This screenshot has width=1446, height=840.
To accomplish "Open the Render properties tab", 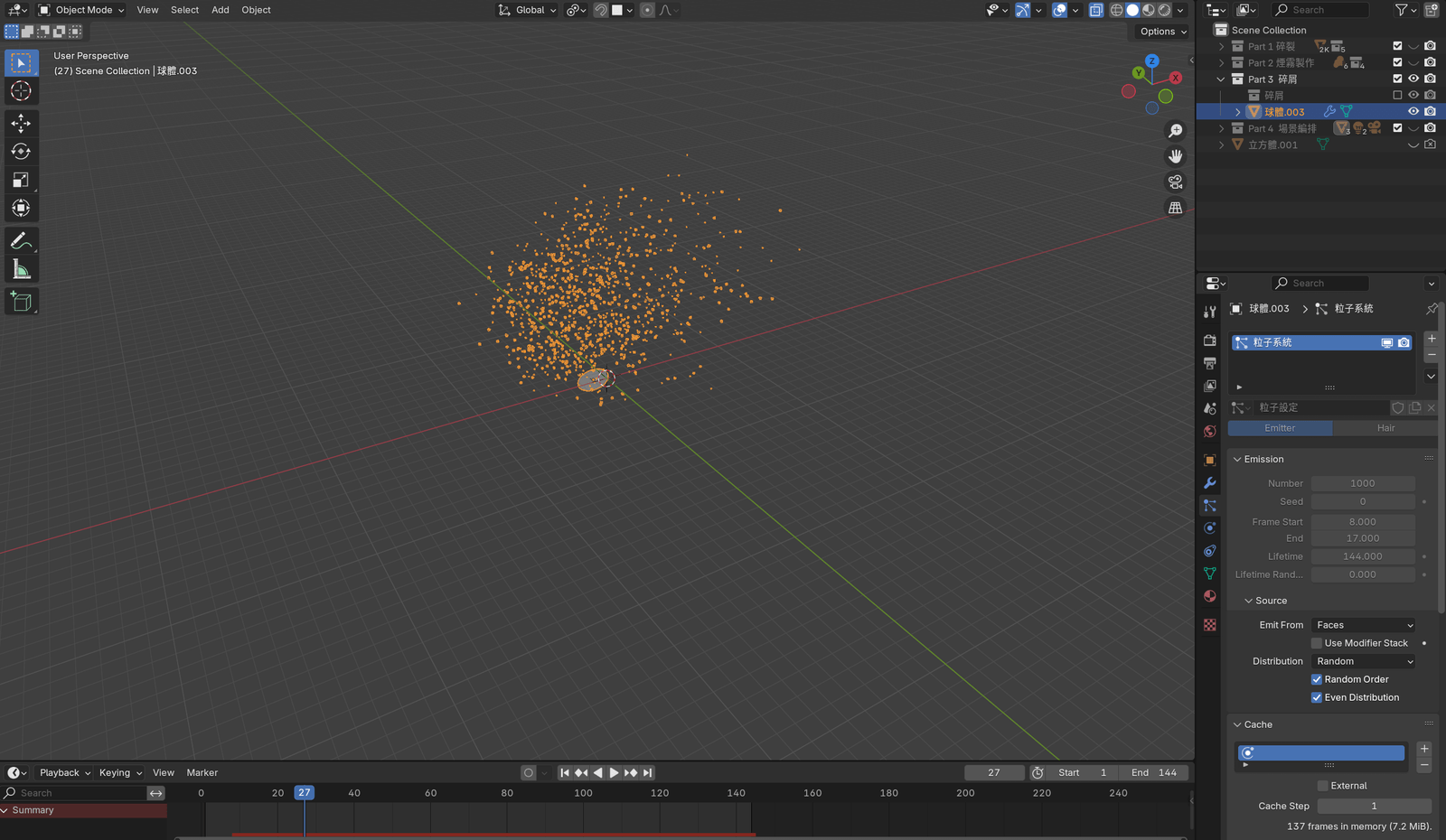I will click(1210, 341).
